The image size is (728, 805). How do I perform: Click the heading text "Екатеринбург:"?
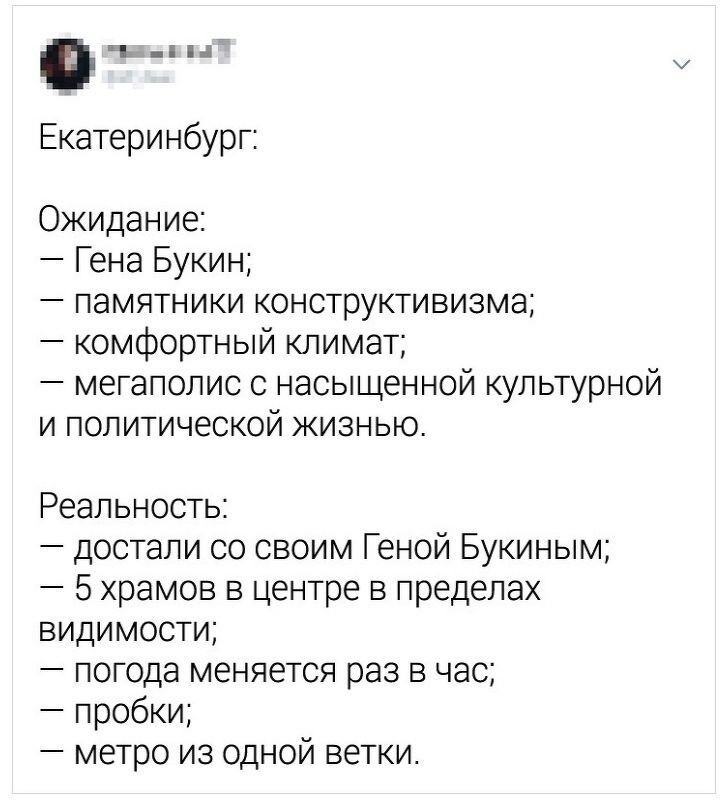148,134
